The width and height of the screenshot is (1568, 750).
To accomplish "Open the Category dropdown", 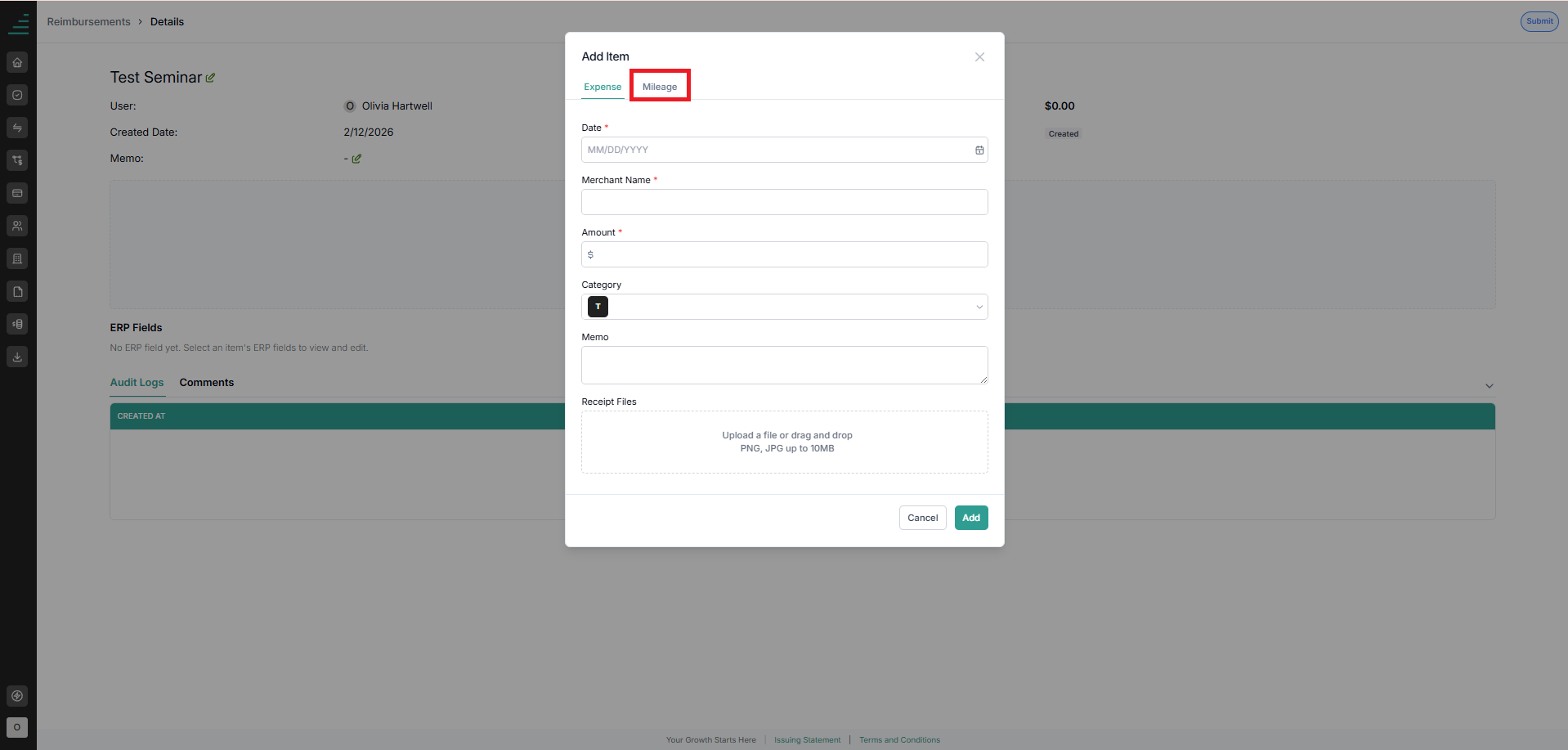I will [785, 307].
